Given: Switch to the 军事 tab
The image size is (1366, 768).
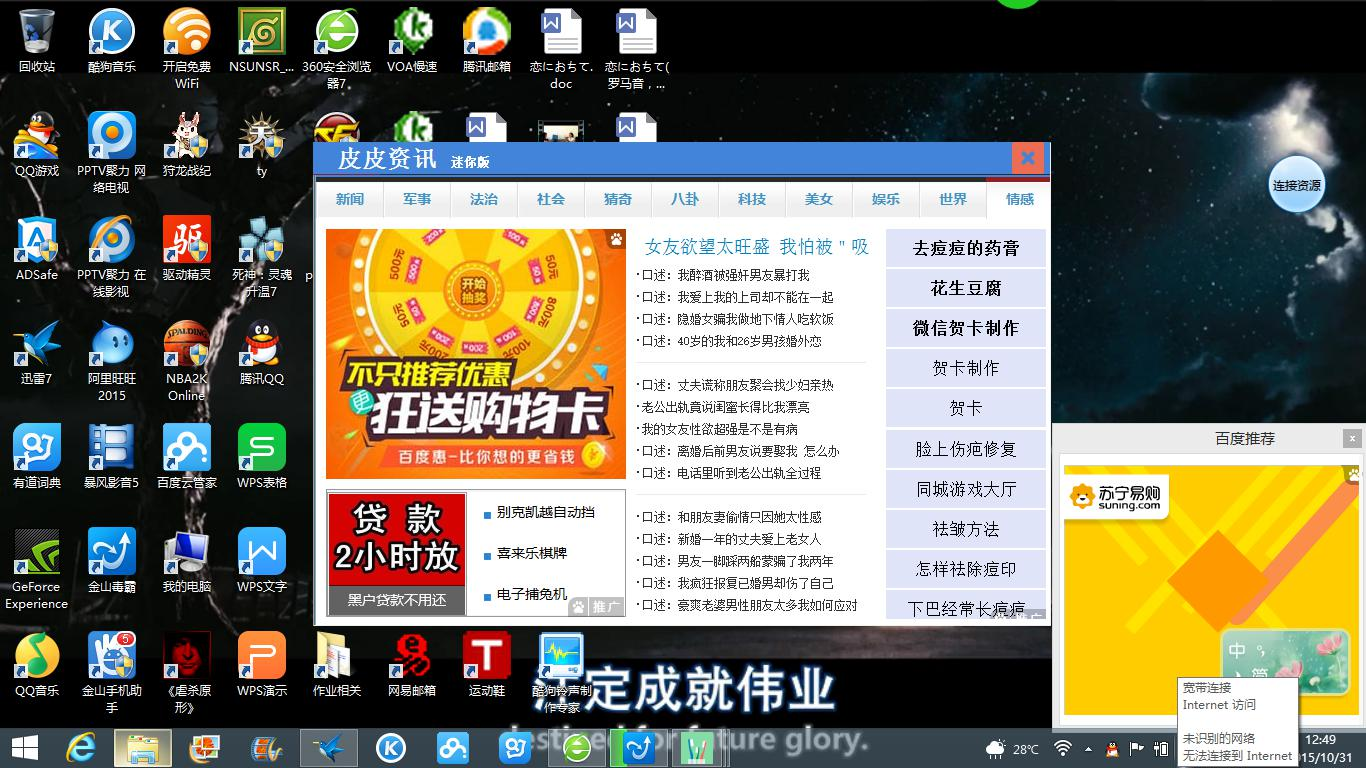Looking at the screenshot, I should coord(416,199).
